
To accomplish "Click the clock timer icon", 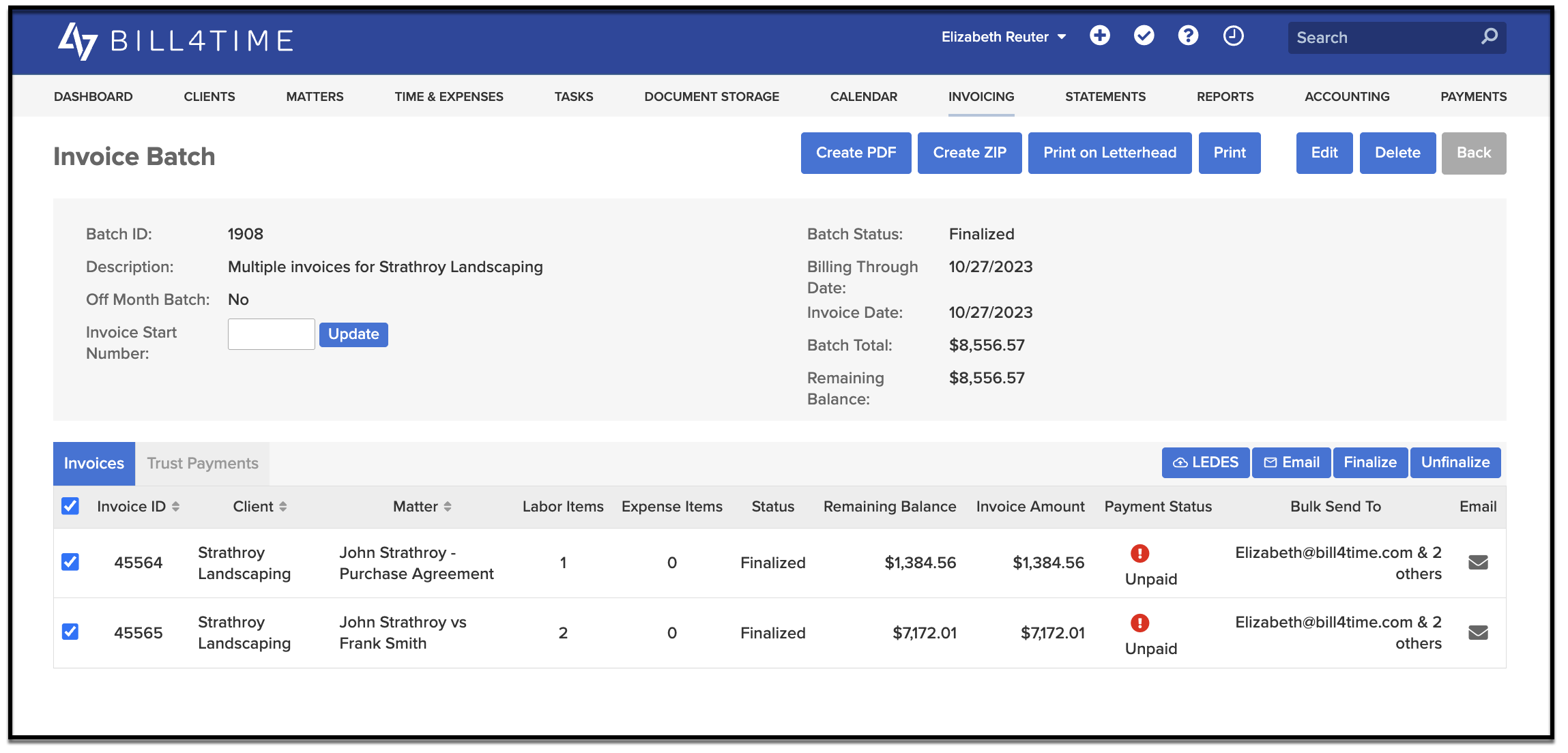I will [1233, 35].
